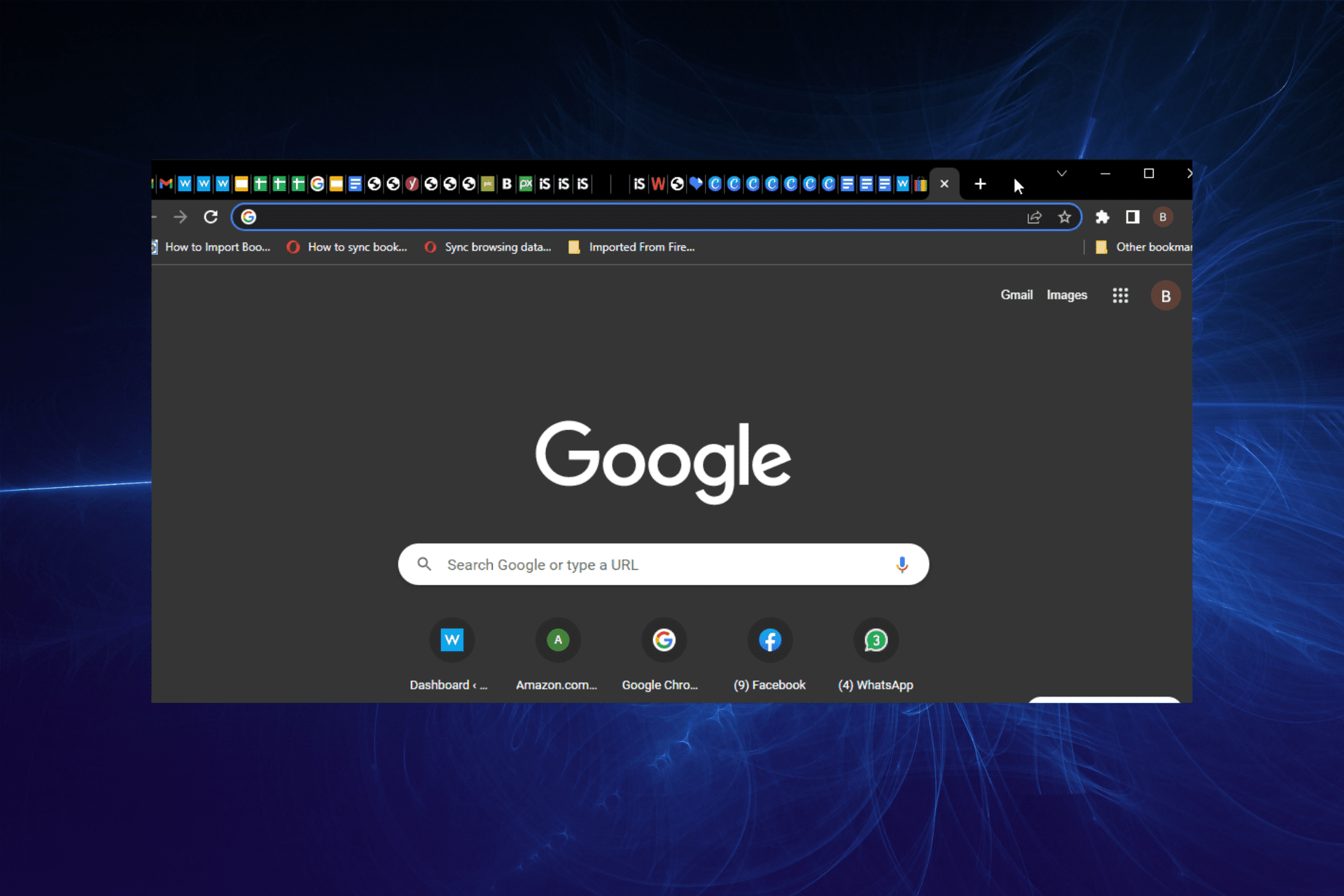Click magnifier icon in search box

pos(424,563)
